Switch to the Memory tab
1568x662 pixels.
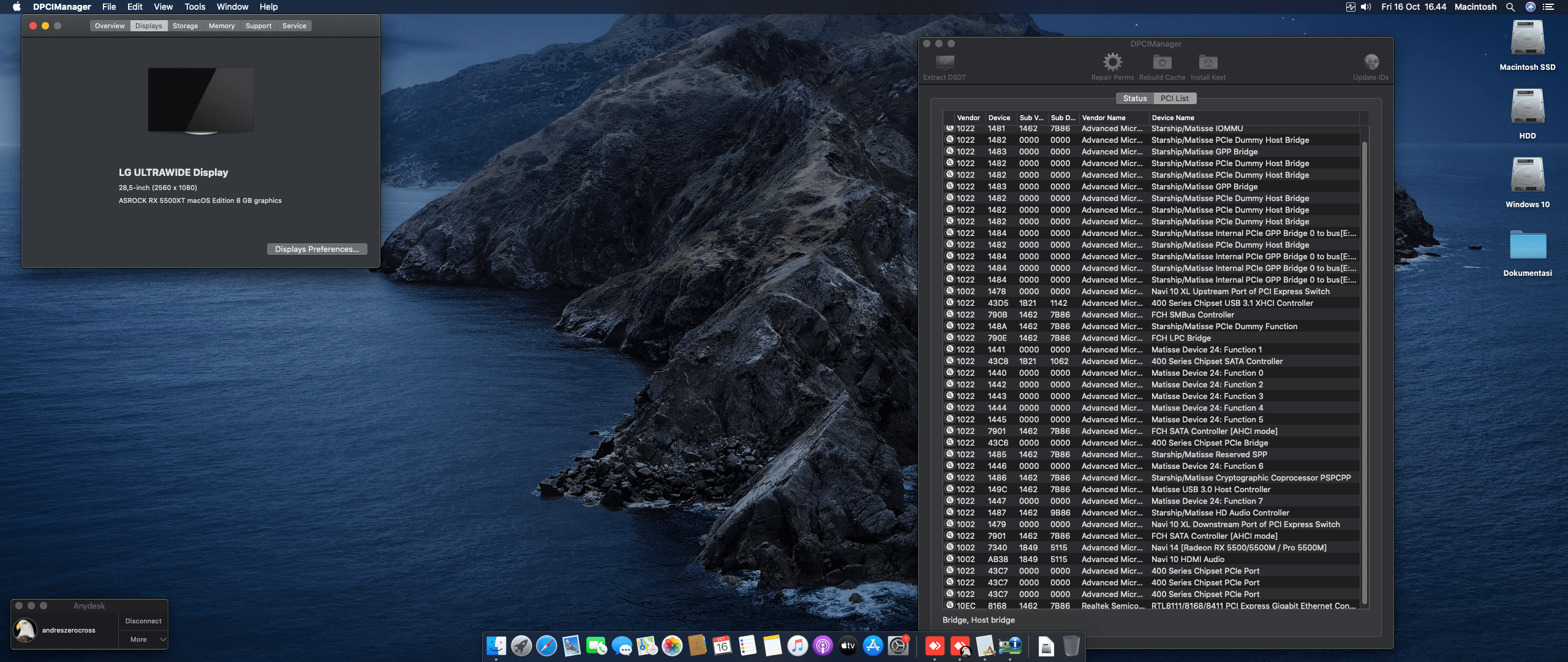222,26
